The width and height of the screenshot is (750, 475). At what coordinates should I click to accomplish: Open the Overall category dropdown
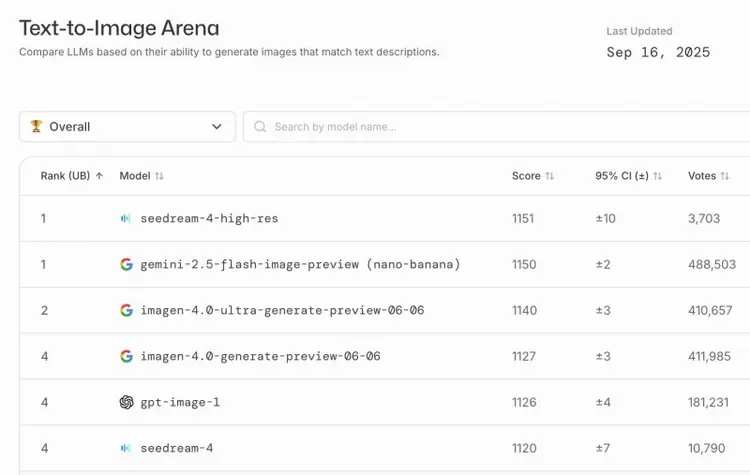tap(127, 127)
